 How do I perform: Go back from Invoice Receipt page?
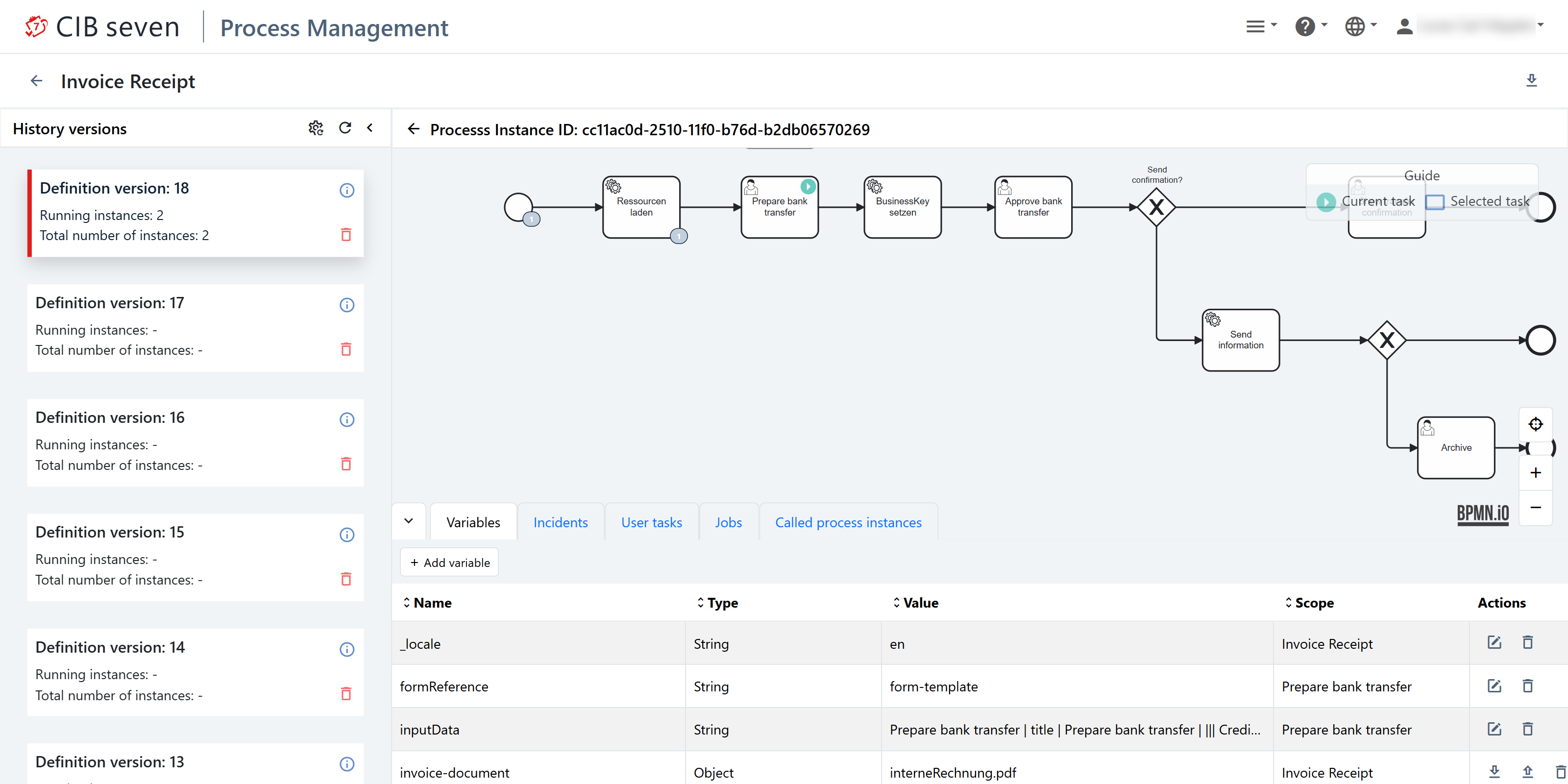point(37,81)
